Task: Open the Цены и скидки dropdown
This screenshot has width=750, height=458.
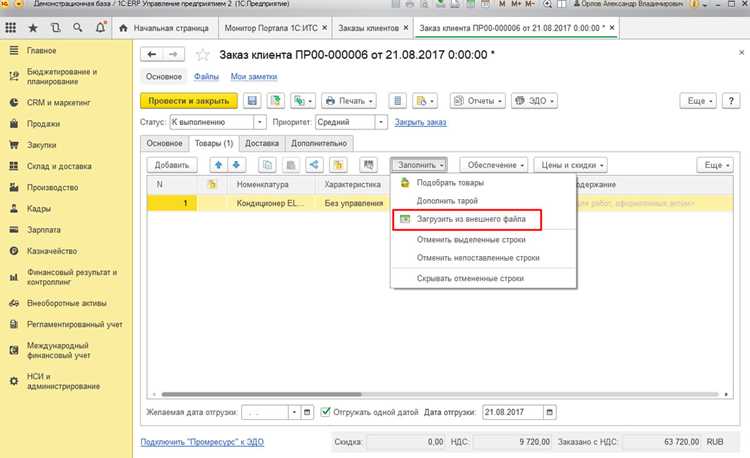Action: (x=571, y=165)
